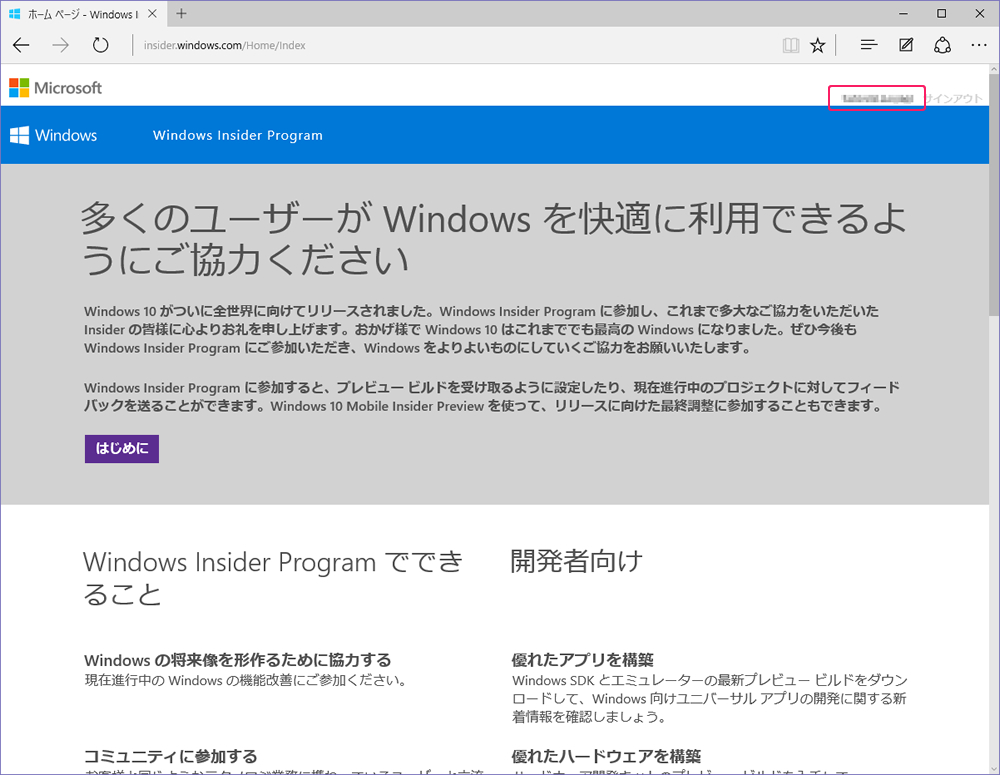Refresh the page with the reload icon
Image resolution: width=1000 pixels, height=775 pixels.
(x=100, y=45)
